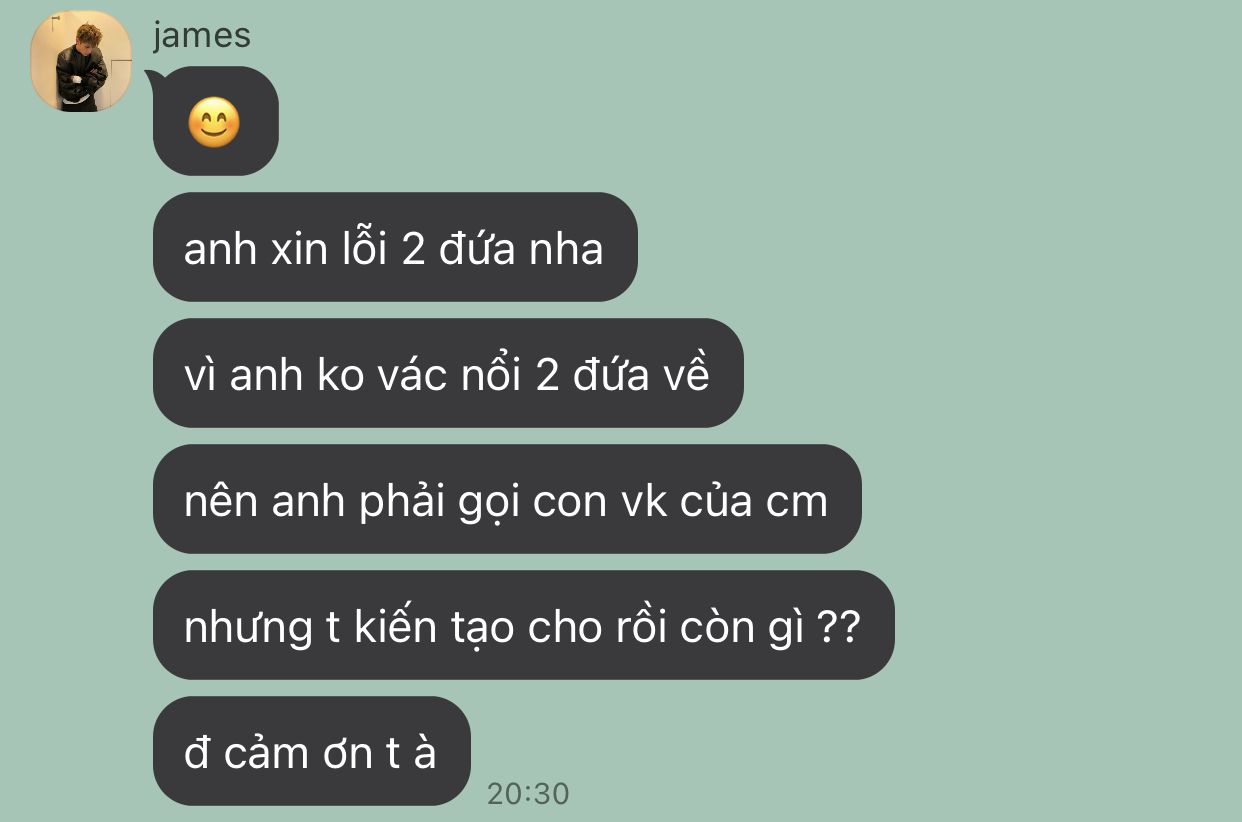Tap the sender name james
The height and width of the screenshot is (822, 1242).
click(x=202, y=35)
